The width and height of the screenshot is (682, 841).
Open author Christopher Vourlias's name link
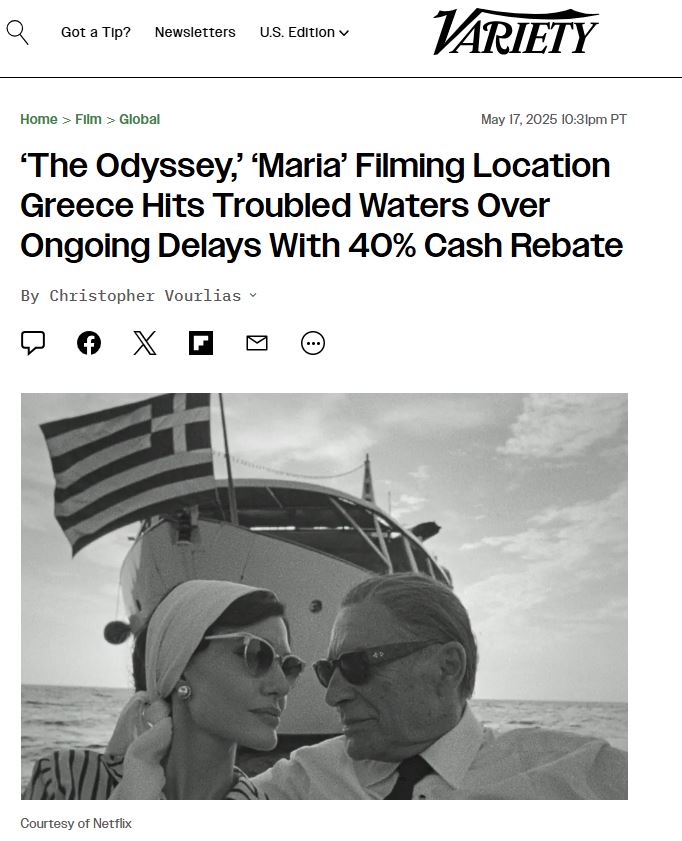(145, 296)
